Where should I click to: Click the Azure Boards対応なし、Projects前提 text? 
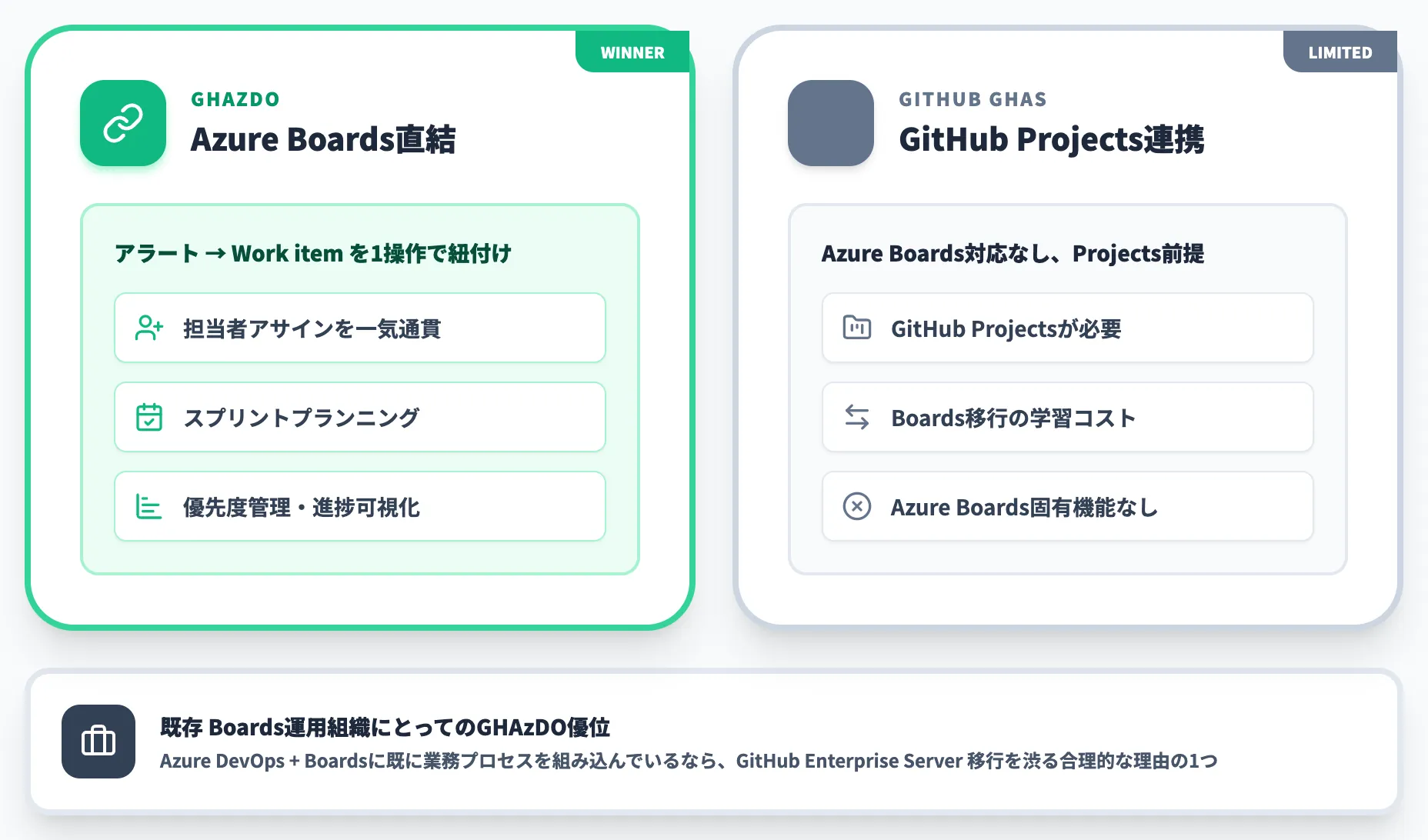pos(1013,253)
